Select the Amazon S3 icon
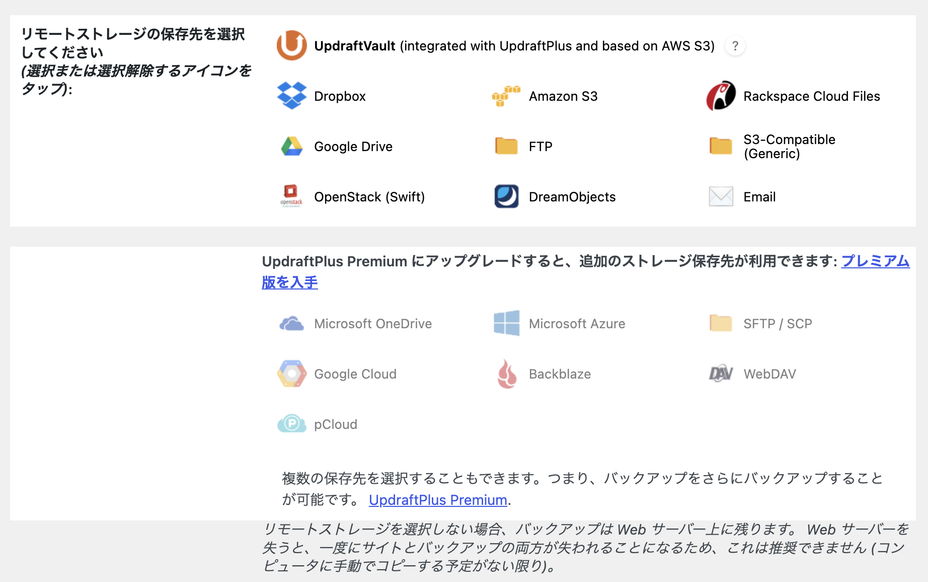 coord(506,96)
